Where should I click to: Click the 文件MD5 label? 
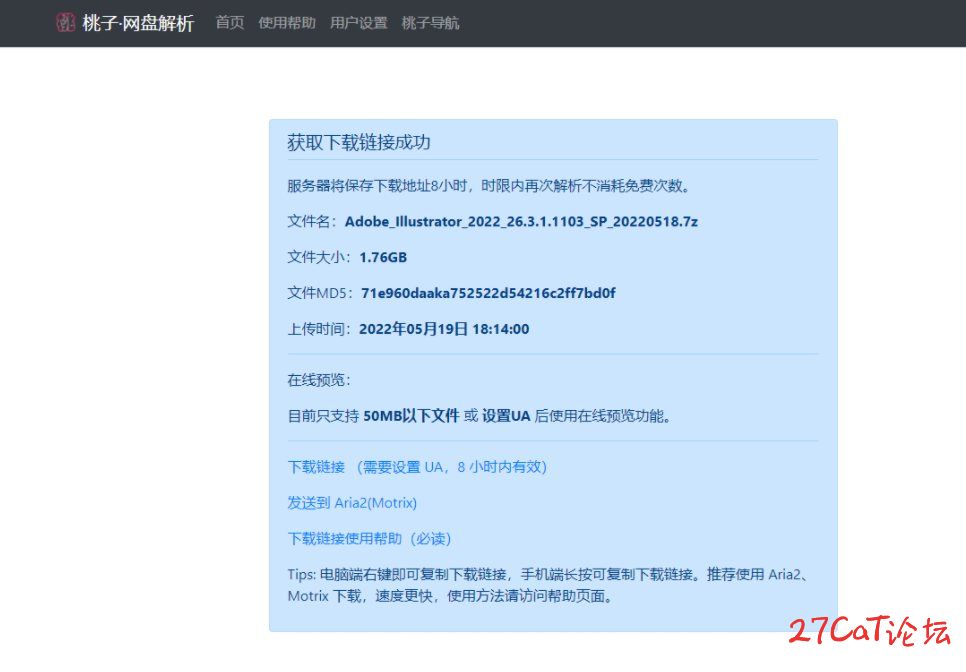tap(320, 293)
